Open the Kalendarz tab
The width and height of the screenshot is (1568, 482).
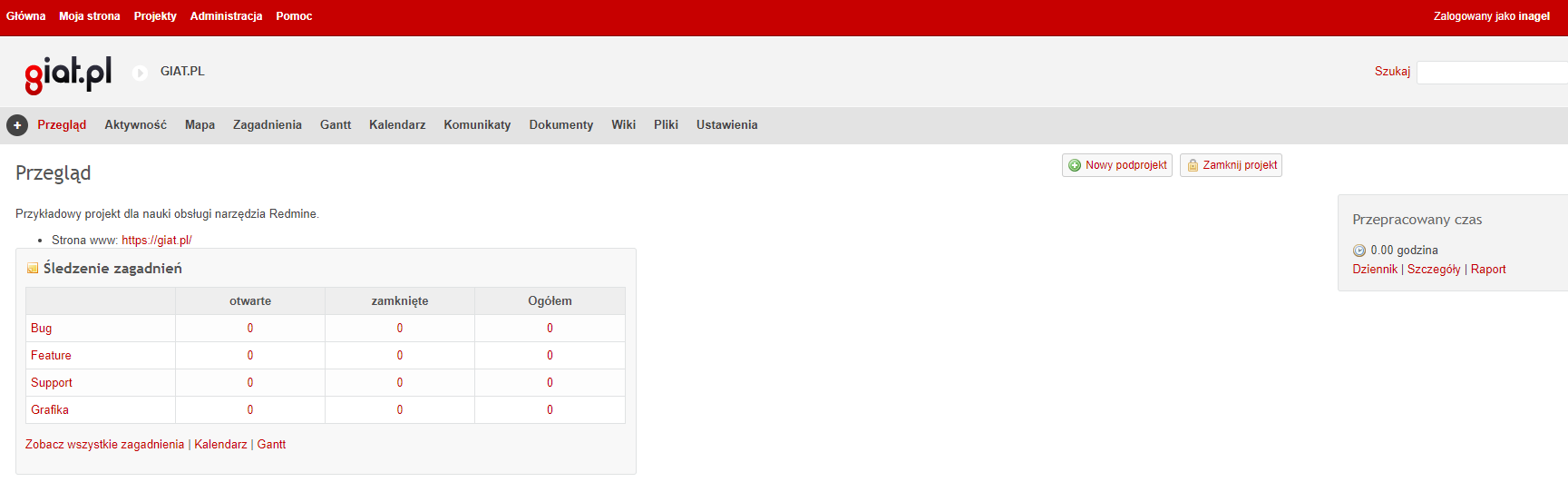point(397,125)
